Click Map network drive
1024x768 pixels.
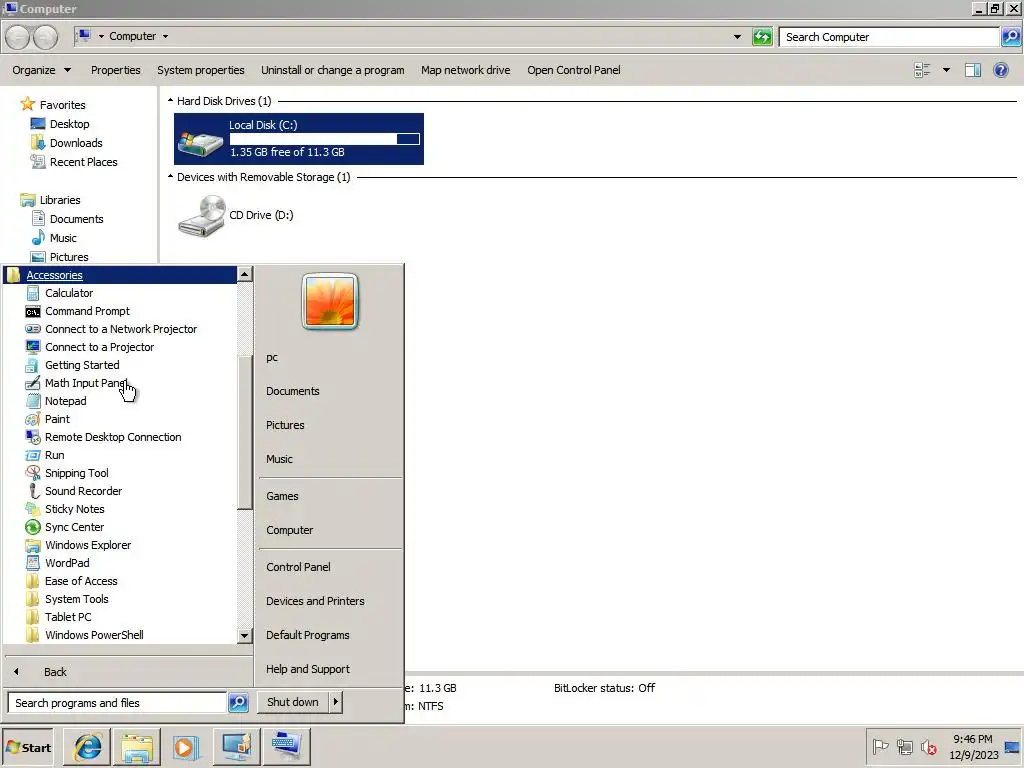[x=466, y=70]
